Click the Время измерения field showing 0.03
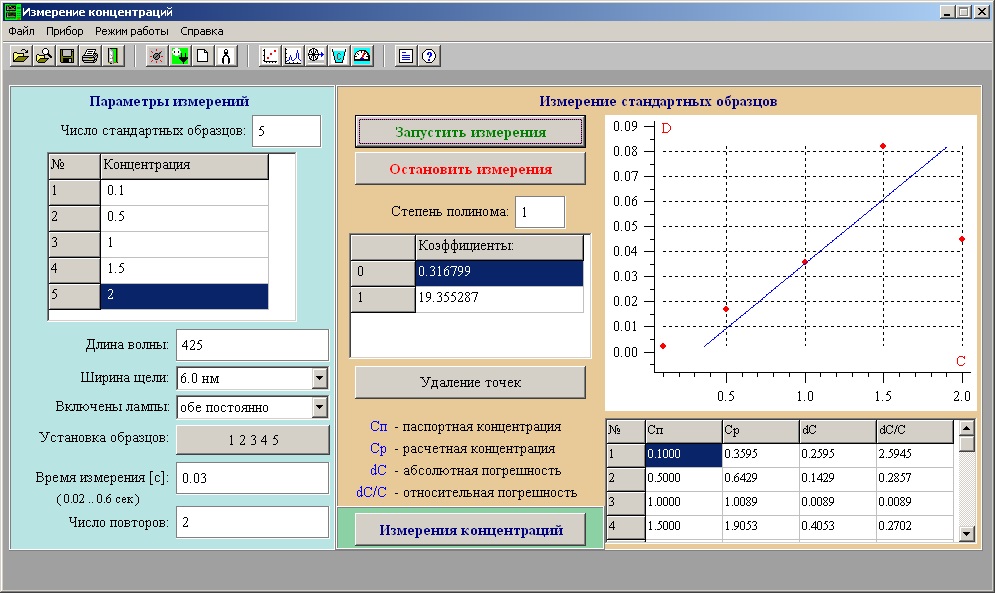The height and width of the screenshot is (593, 995). pos(253,478)
